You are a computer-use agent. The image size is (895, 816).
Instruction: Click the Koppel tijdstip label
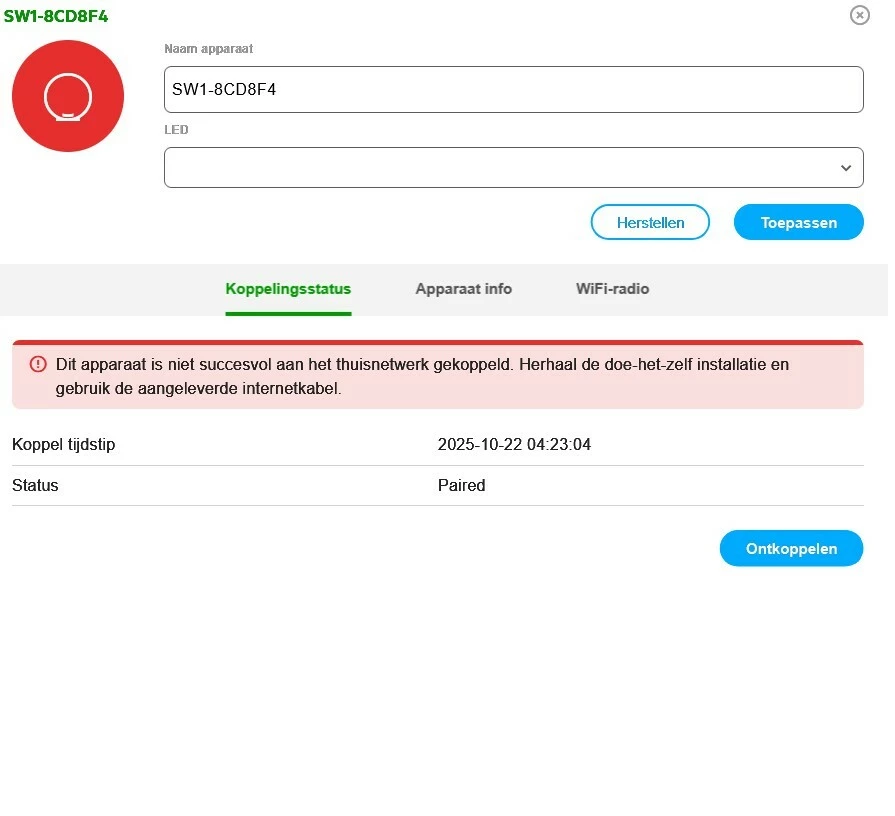[x=63, y=445]
